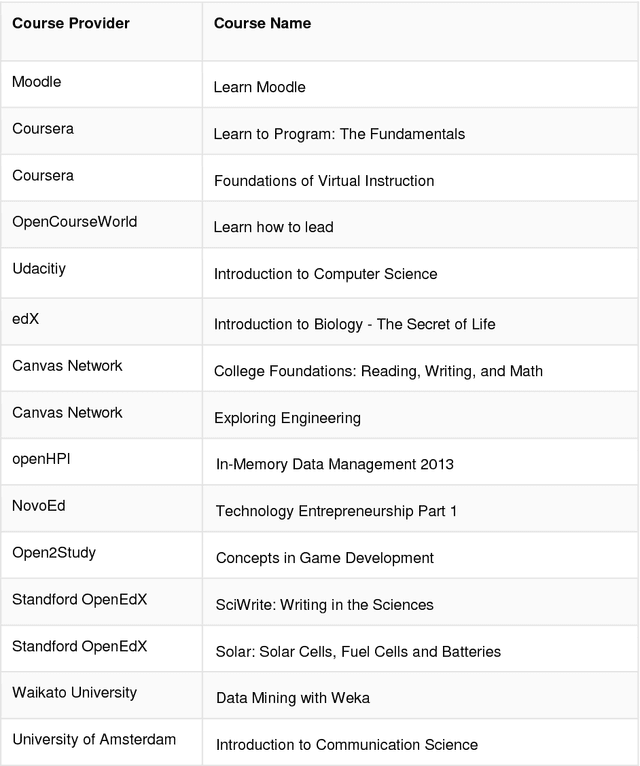Click the Learn Moodle course name
The image size is (640, 766).
pos(260,87)
